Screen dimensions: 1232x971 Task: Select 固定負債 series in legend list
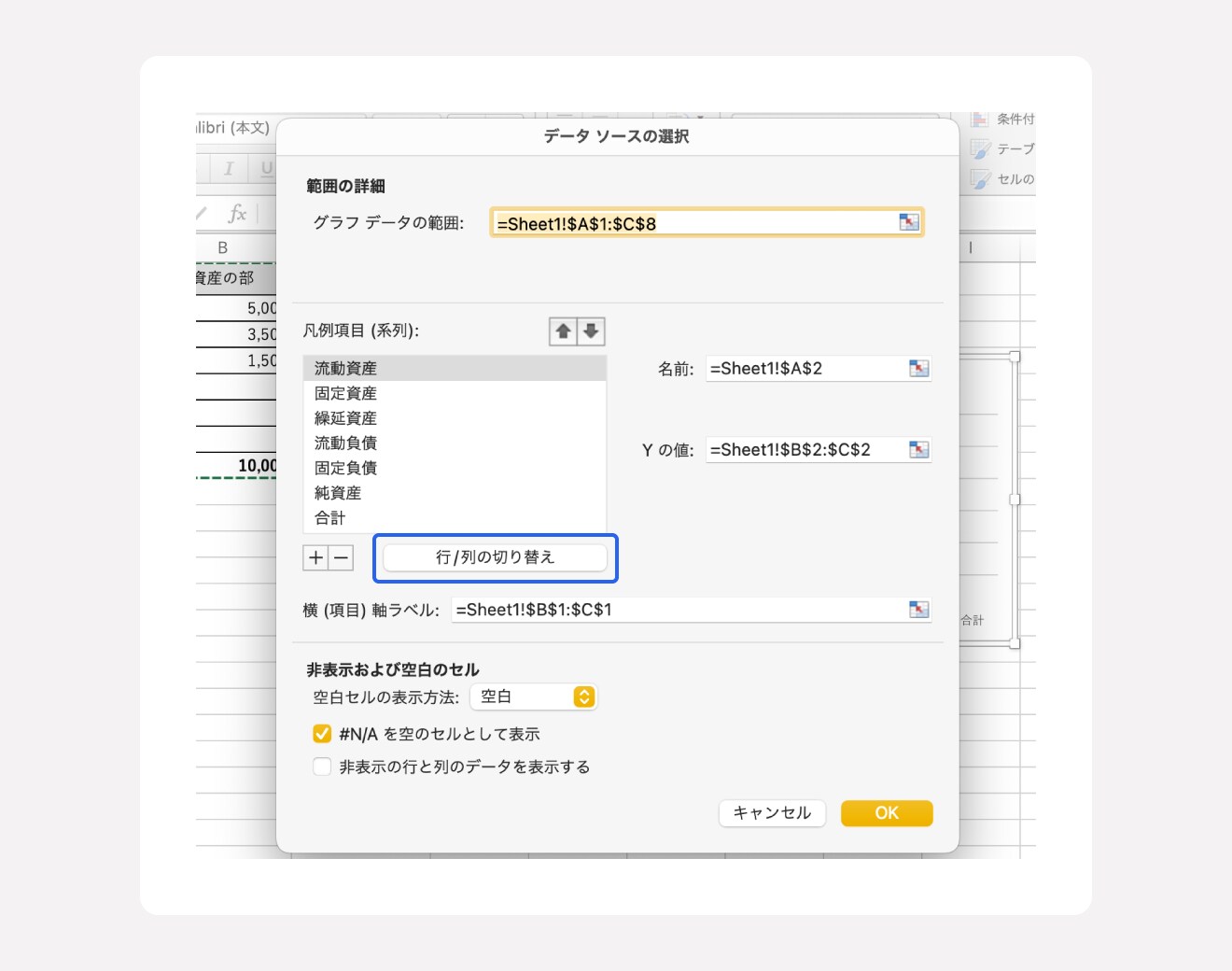click(x=455, y=468)
